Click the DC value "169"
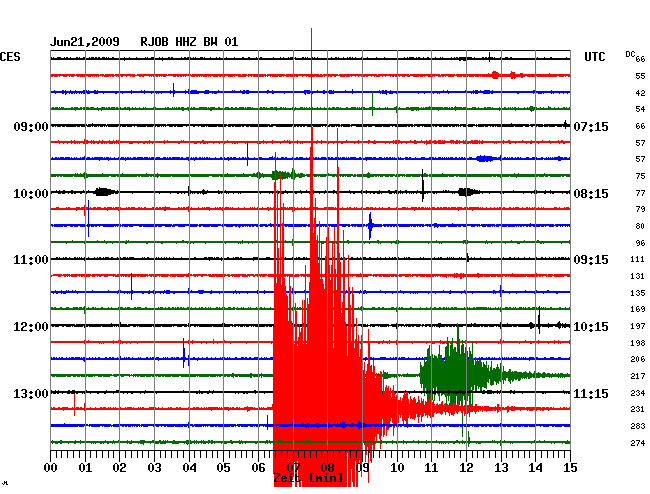 (638, 309)
